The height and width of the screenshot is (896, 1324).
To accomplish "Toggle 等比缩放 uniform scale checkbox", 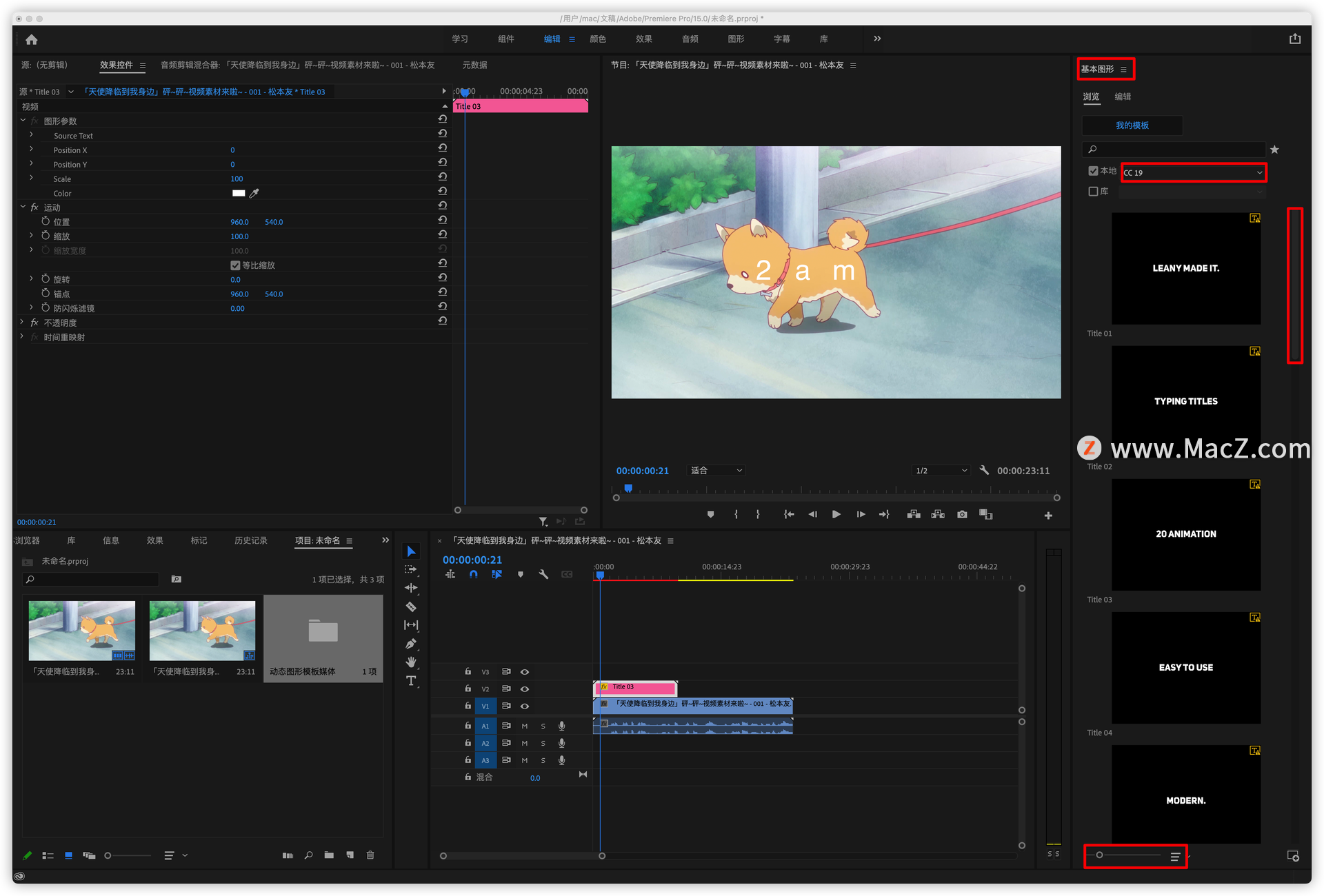I will click(x=235, y=265).
